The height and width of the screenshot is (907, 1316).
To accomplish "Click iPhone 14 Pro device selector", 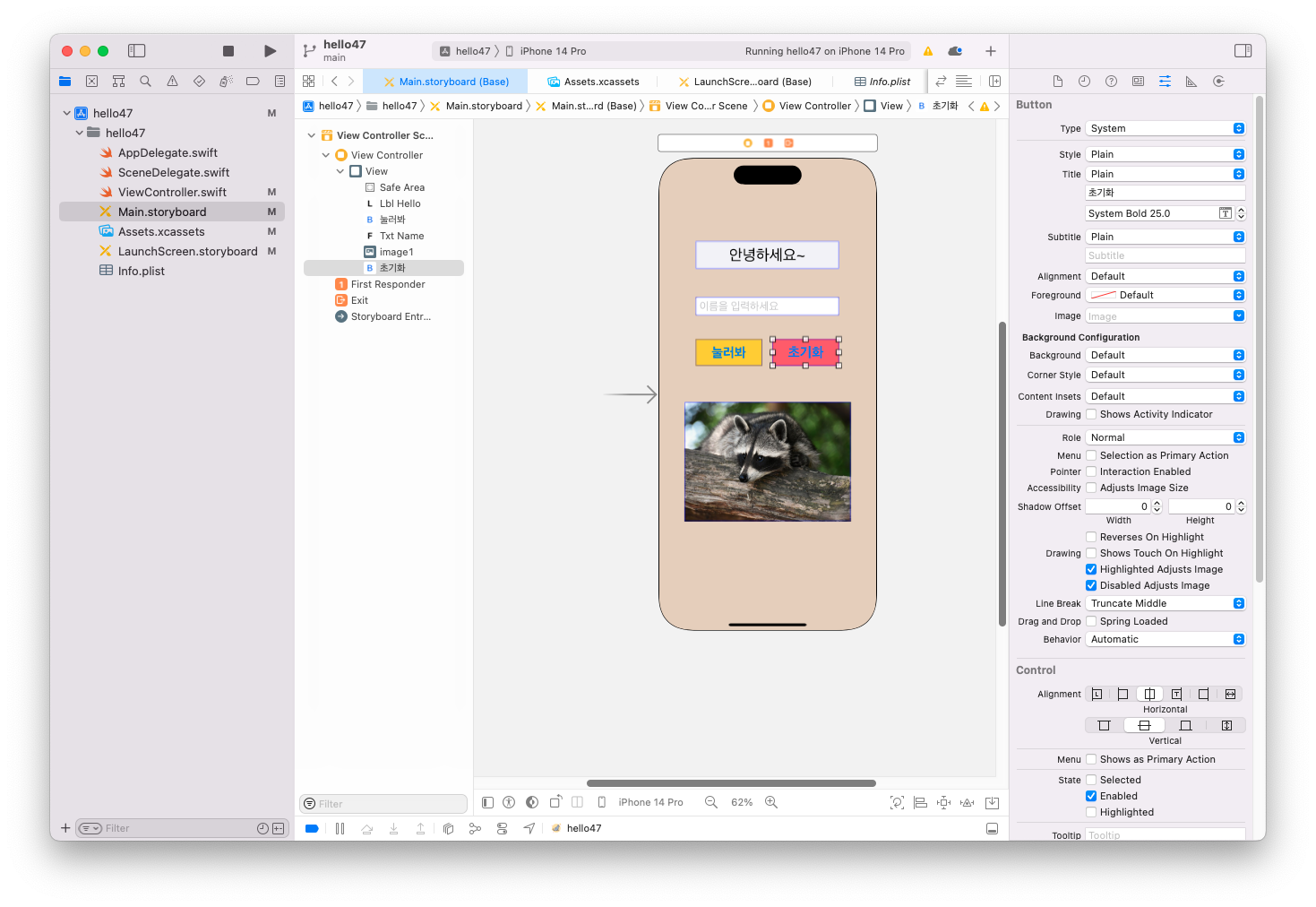I will click(x=546, y=51).
